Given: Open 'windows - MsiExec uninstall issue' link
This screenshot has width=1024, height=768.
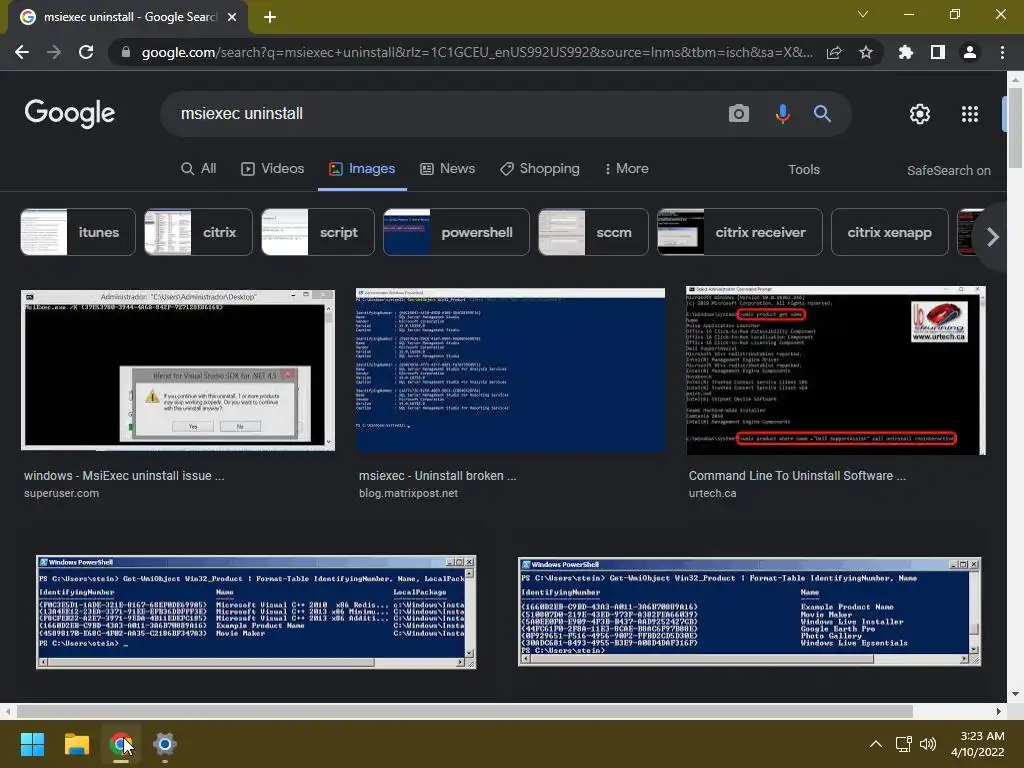Looking at the screenshot, I should [x=124, y=475].
